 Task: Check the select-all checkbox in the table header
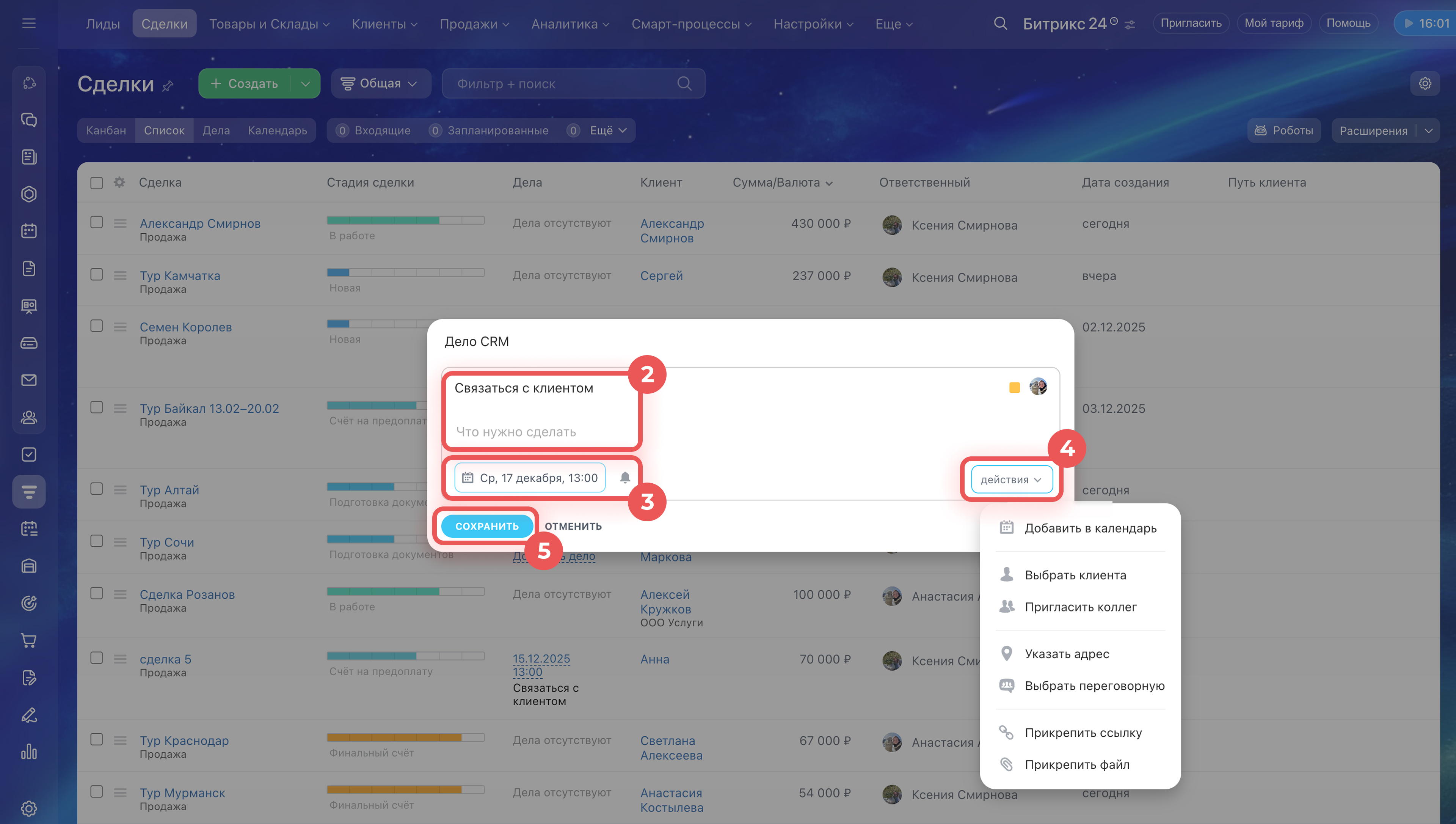(x=97, y=183)
